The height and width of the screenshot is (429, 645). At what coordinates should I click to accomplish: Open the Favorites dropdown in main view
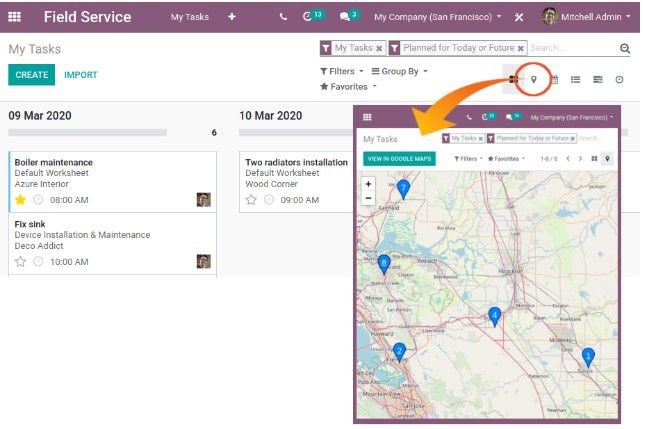point(348,87)
